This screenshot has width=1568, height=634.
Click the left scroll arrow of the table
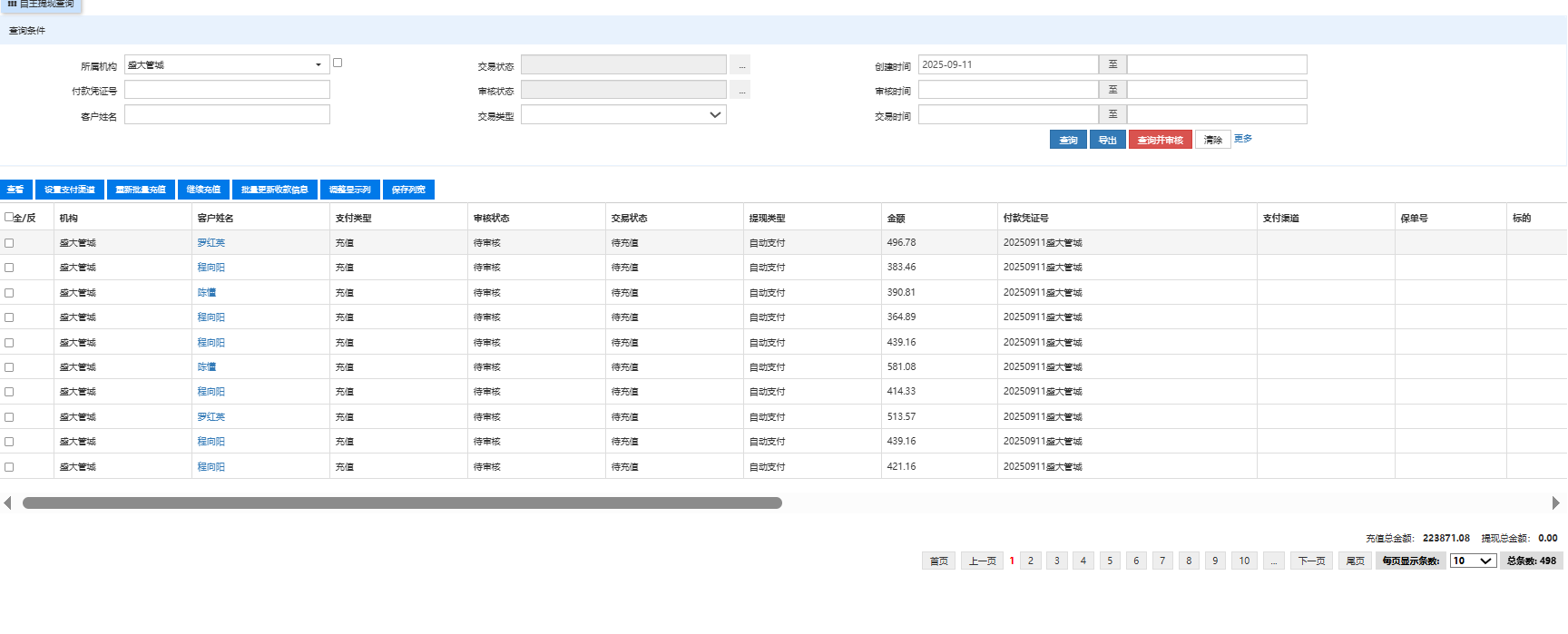[x=7, y=503]
